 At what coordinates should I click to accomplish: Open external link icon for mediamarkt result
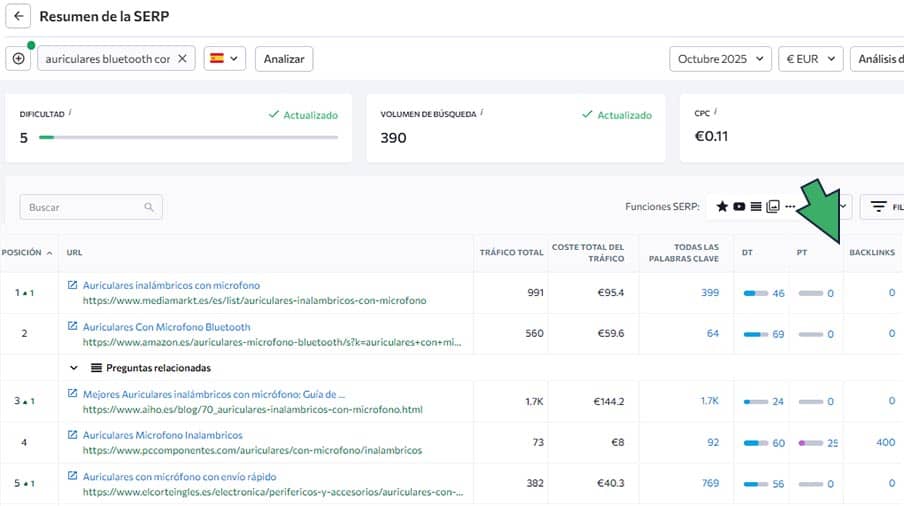pyautogui.click(x=72, y=286)
